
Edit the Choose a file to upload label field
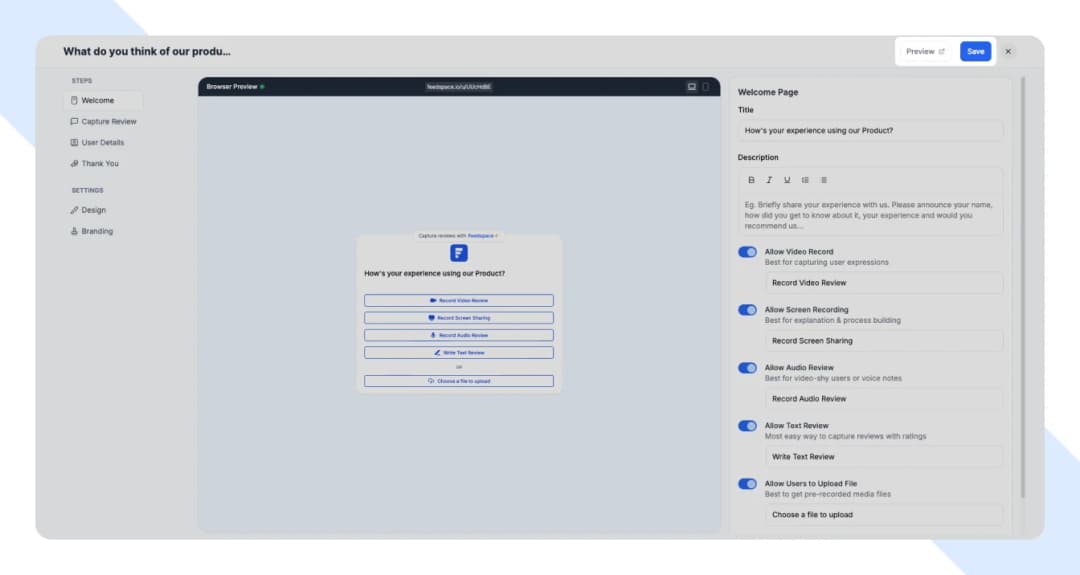[x=884, y=514]
